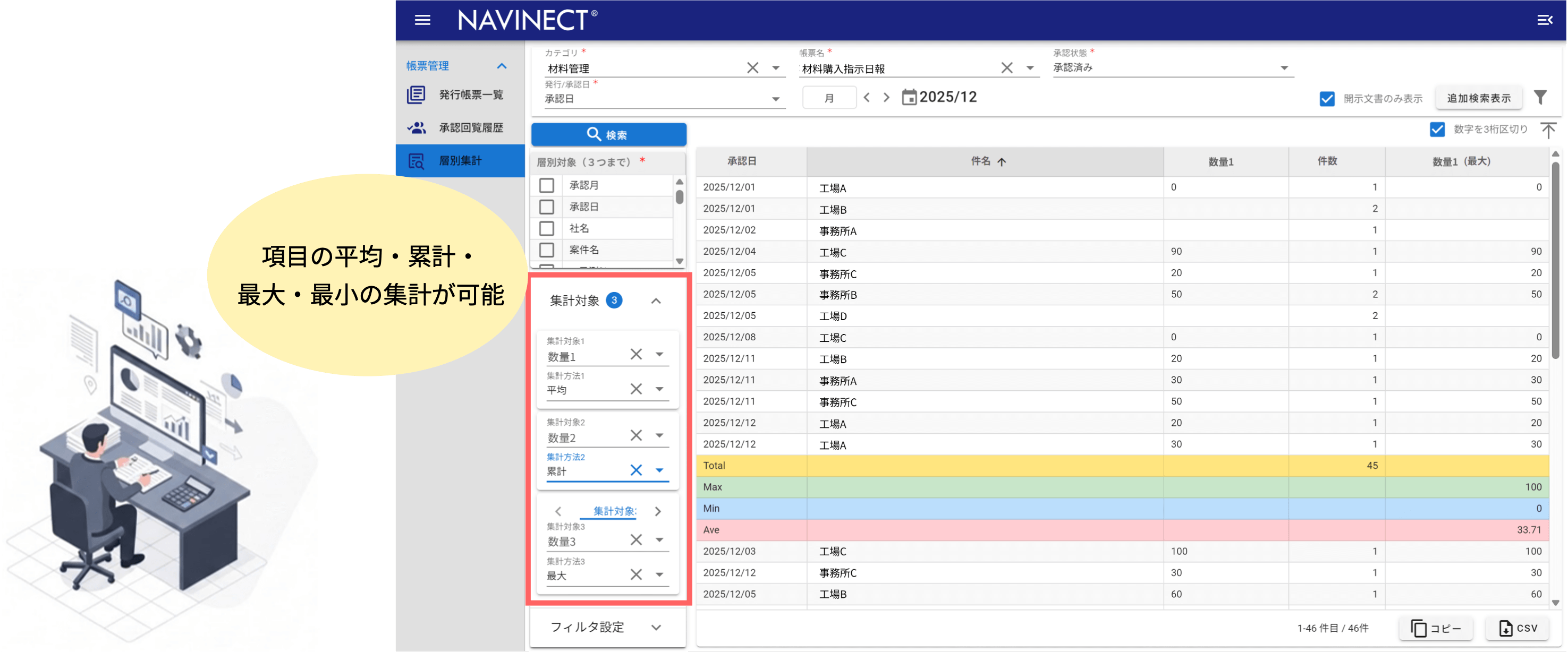Sort by 件名 column header
The height and width of the screenshot is (652, 1568).
(x=981, y=161)
